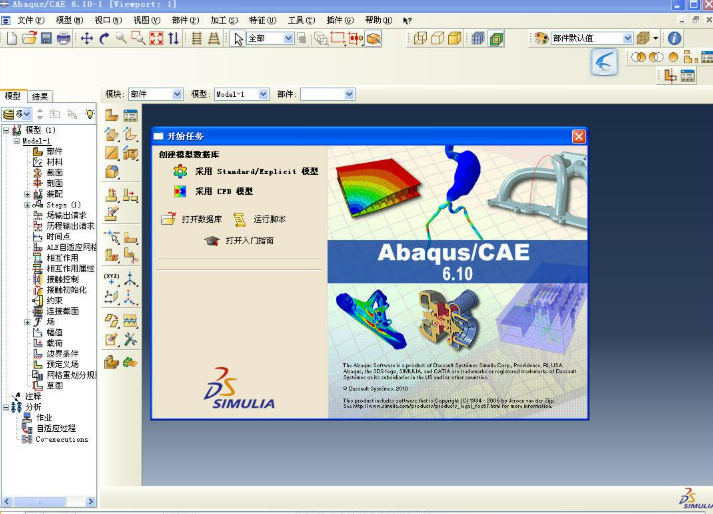The height and width of the screenshot is (514, 713).
Task: Open the Model menu
Action: 69,20
